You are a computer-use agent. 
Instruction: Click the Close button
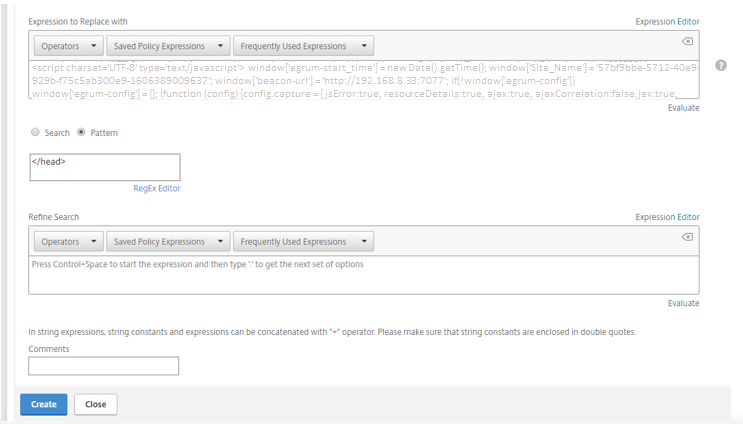point(96,405)
